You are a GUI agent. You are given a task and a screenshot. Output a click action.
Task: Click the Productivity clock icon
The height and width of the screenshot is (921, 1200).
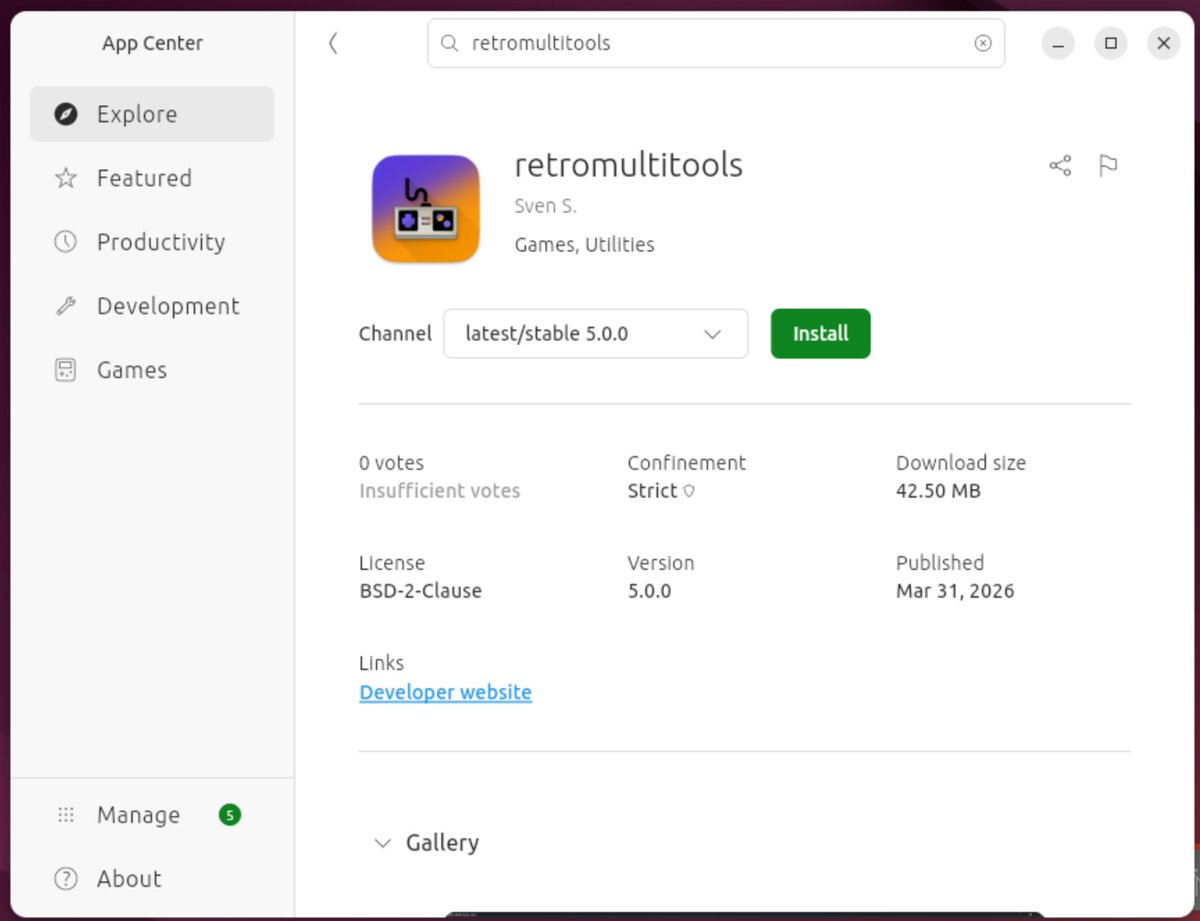(66, 242)
